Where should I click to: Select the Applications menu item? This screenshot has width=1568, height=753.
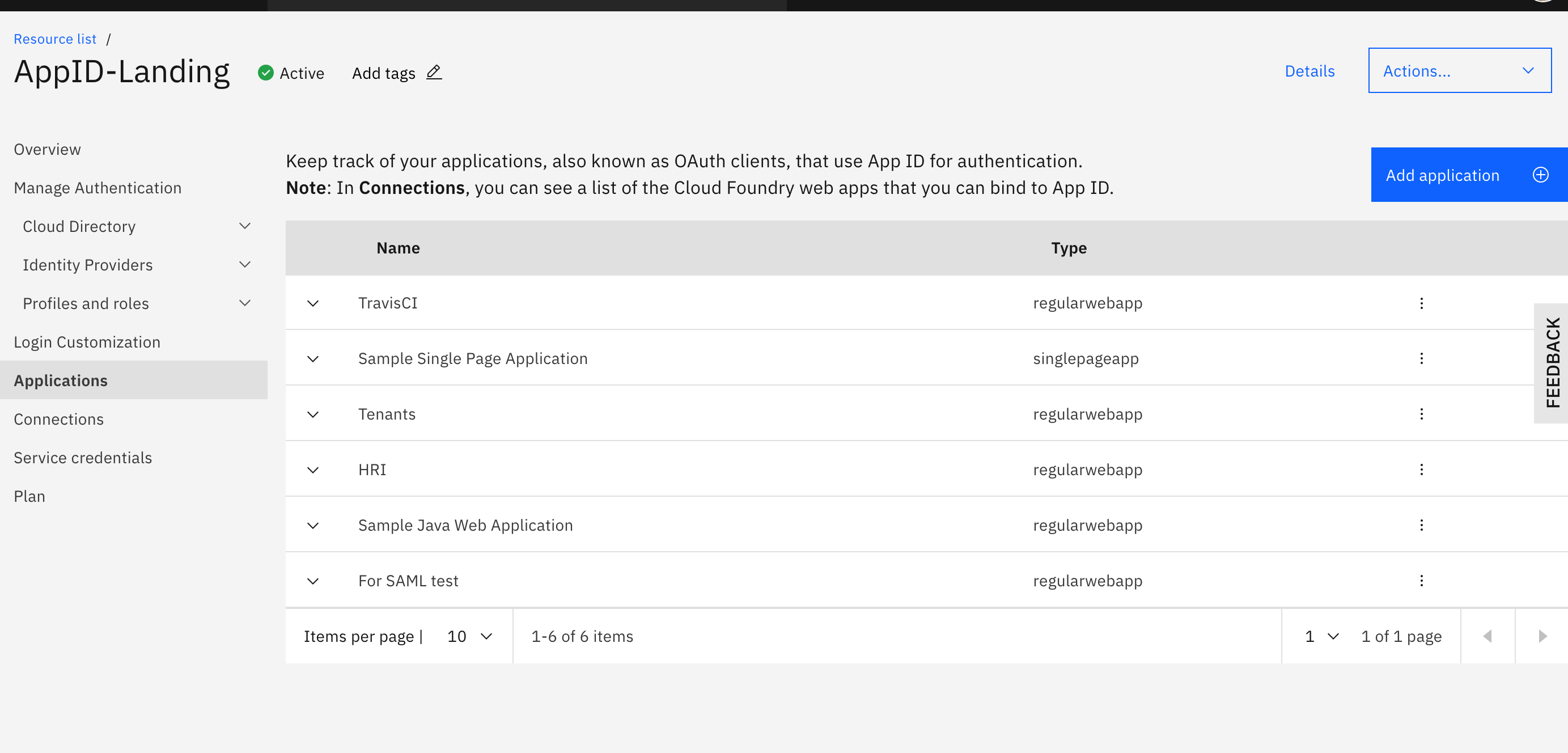(60, 380)
